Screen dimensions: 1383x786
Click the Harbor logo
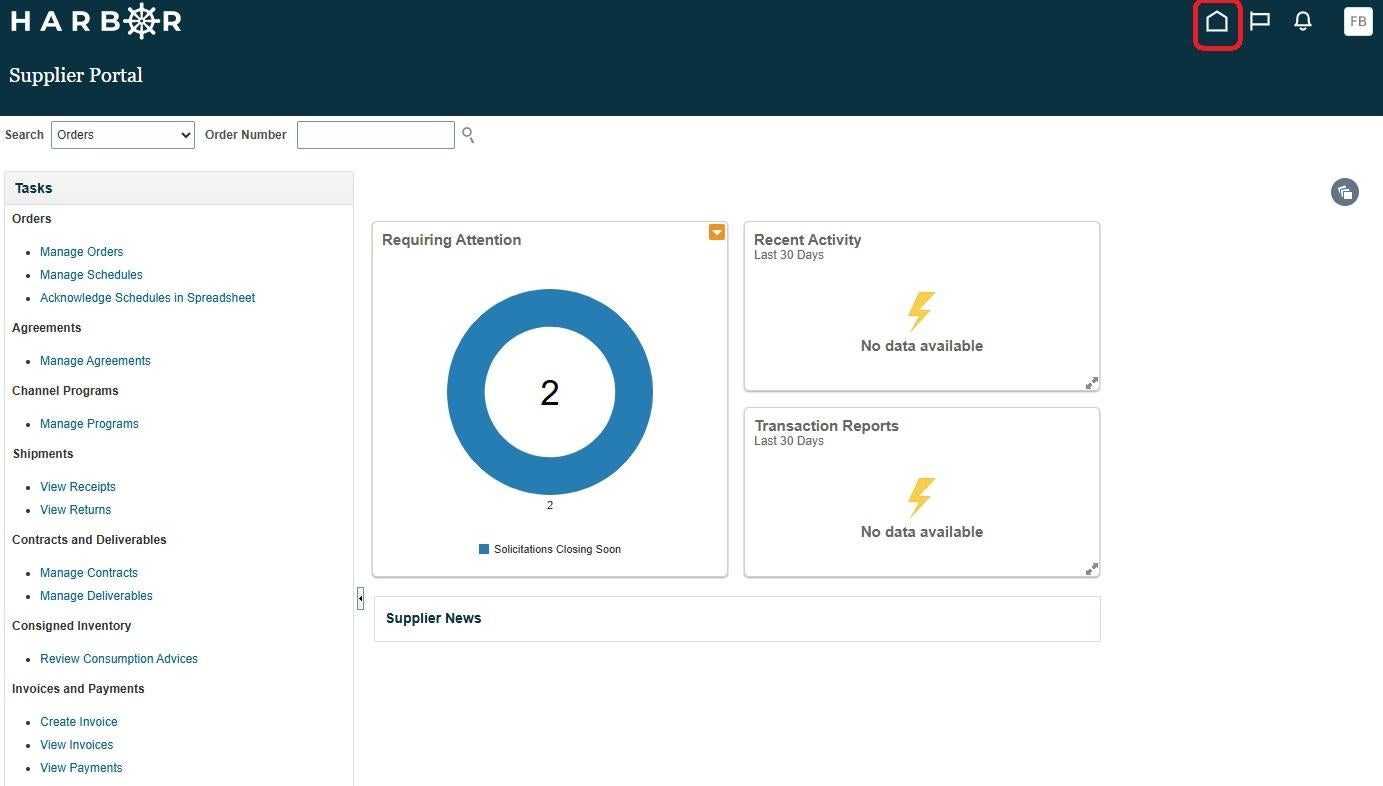click(x=96, y=21)
